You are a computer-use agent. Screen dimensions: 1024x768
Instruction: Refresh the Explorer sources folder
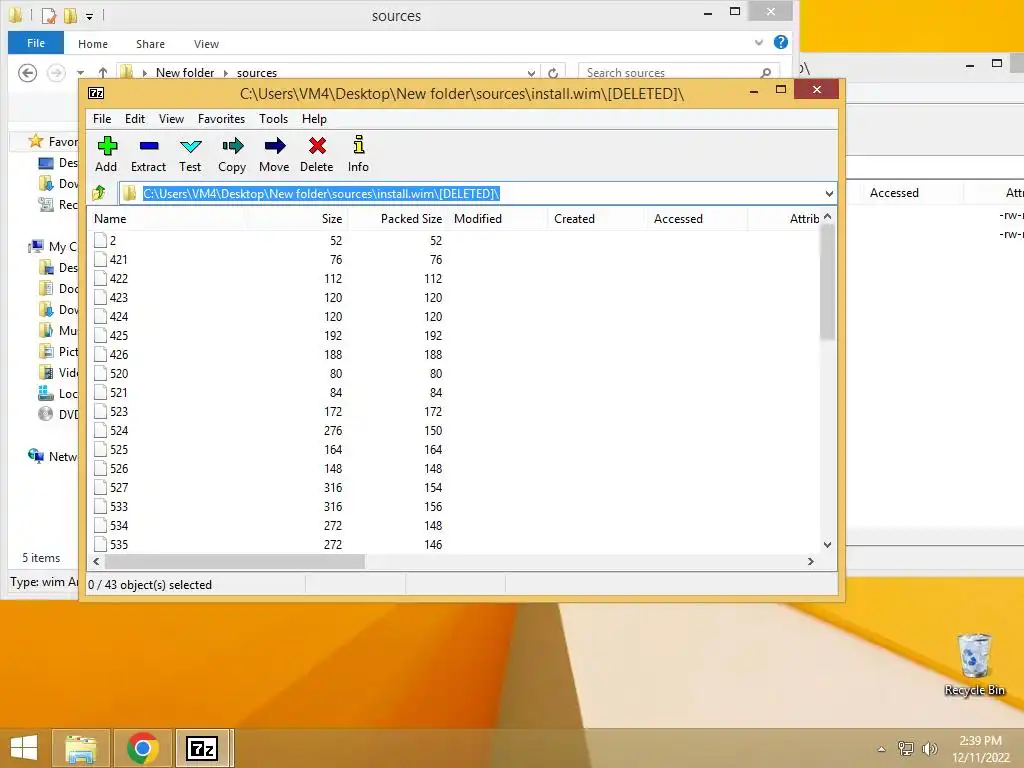point(552,72)
